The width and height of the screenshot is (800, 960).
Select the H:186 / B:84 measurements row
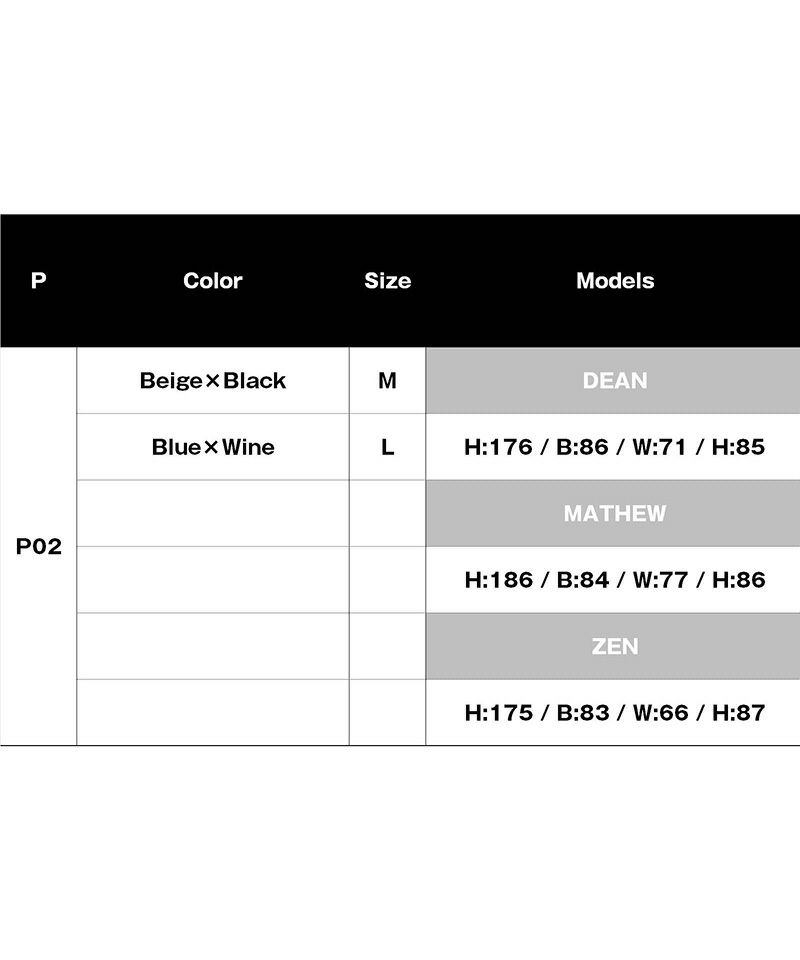[614, 580]
